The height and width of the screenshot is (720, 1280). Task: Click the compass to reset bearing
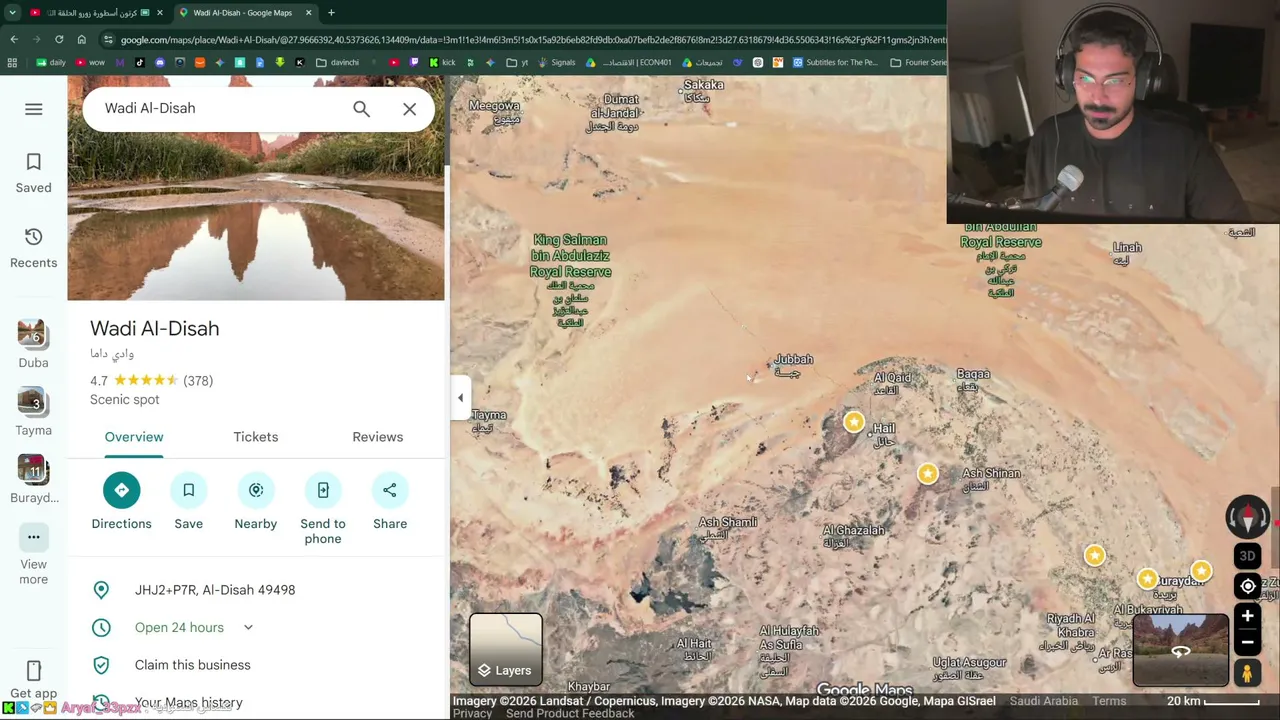(x=1247, y=517)
